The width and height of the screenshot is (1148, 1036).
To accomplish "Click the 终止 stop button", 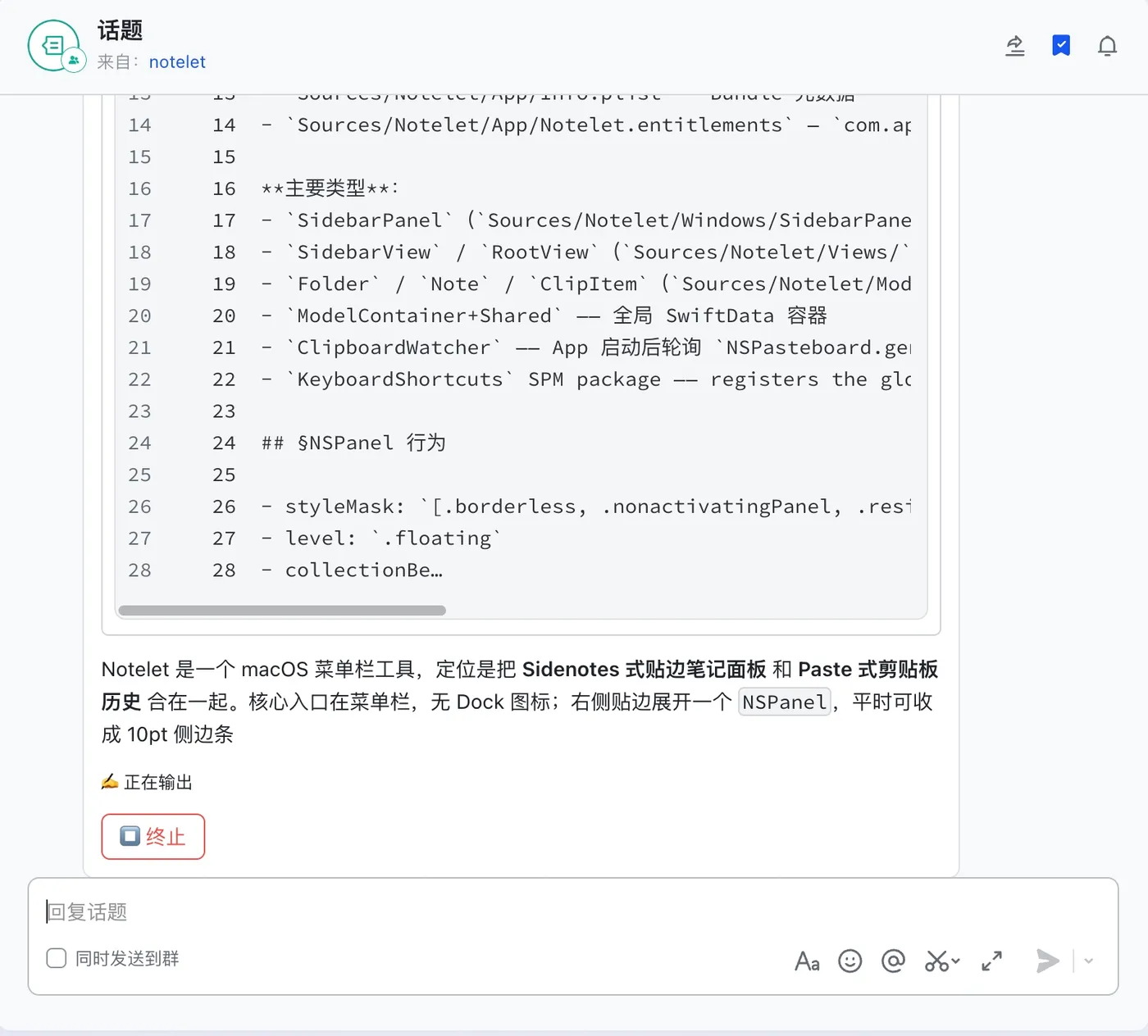I will [153, 836].
